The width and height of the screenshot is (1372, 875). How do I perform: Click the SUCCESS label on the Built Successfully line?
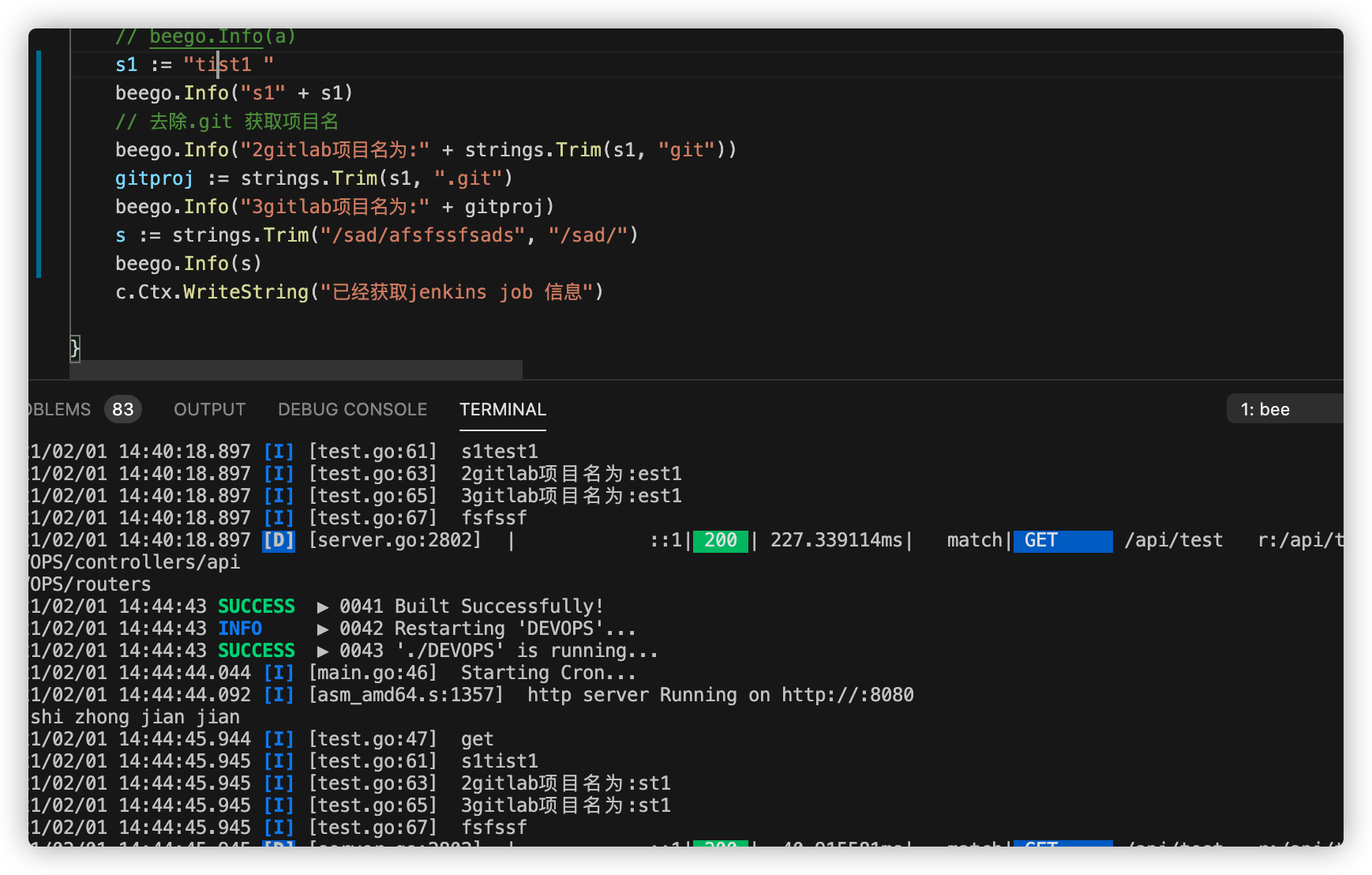click(256, 606)
